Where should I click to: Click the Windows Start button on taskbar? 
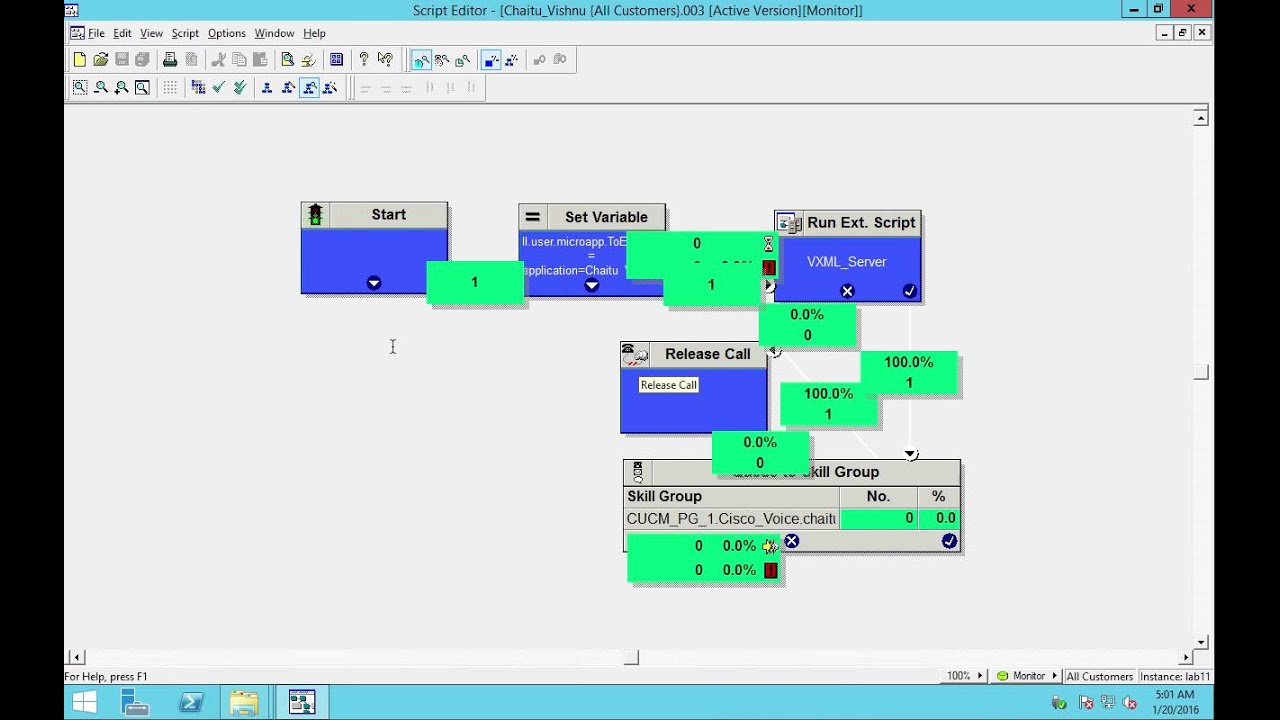[x=85, y=703]
